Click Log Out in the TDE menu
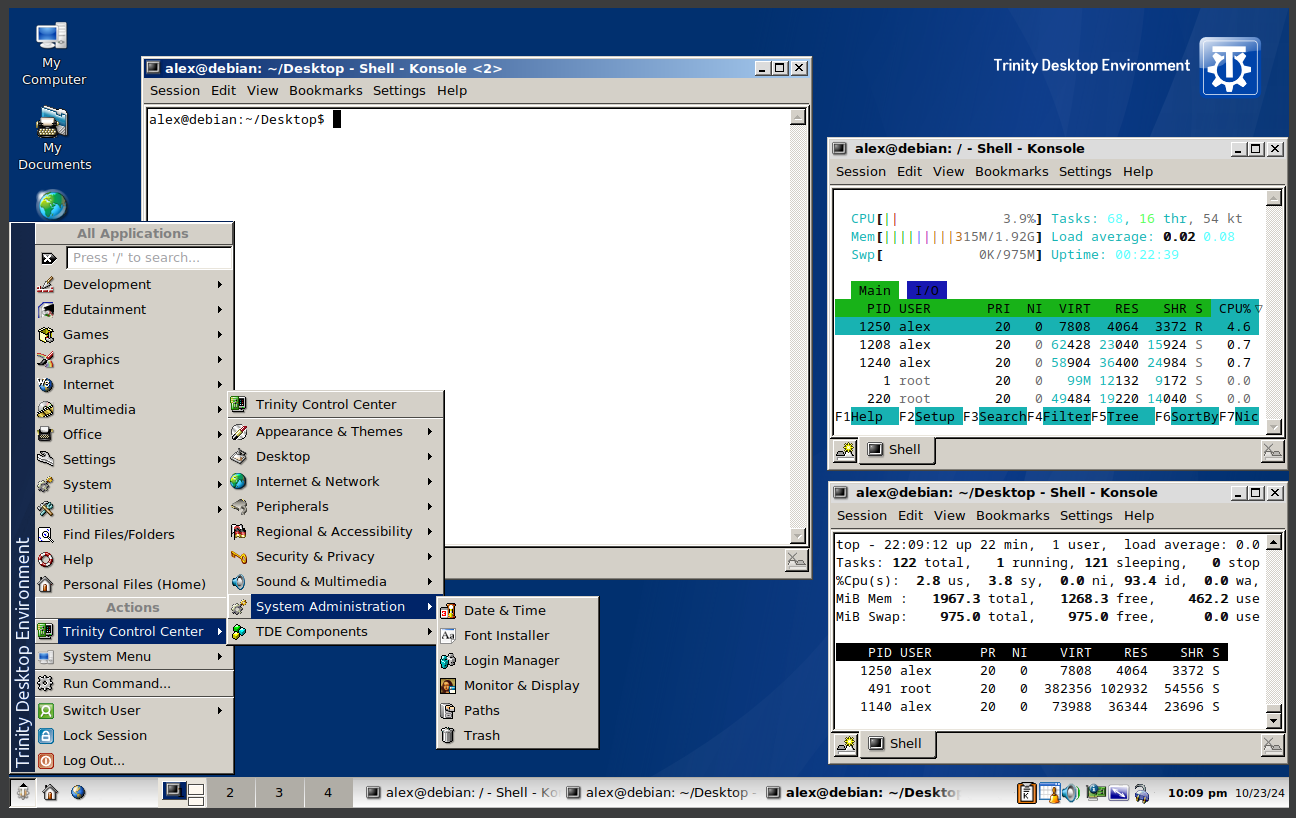 click(x=93, y=760)
